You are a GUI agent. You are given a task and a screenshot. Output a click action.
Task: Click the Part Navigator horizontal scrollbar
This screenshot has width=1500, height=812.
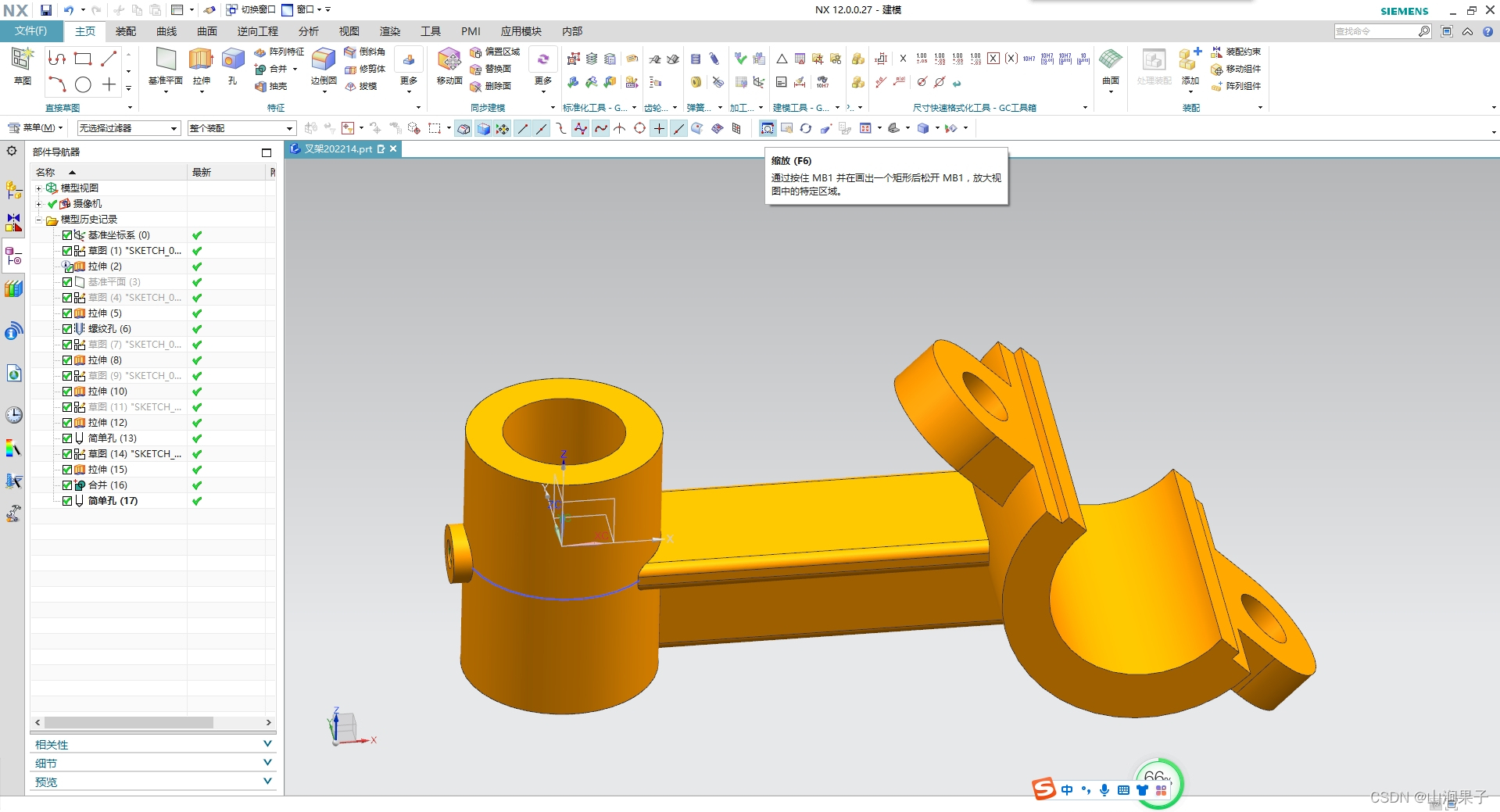tap(130, 722)
